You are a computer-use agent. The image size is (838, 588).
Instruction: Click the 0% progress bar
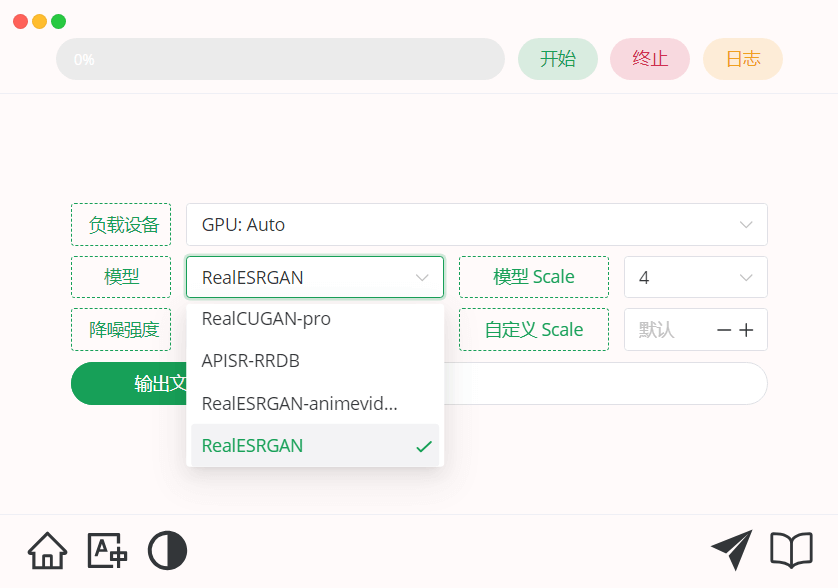(281, 59)
